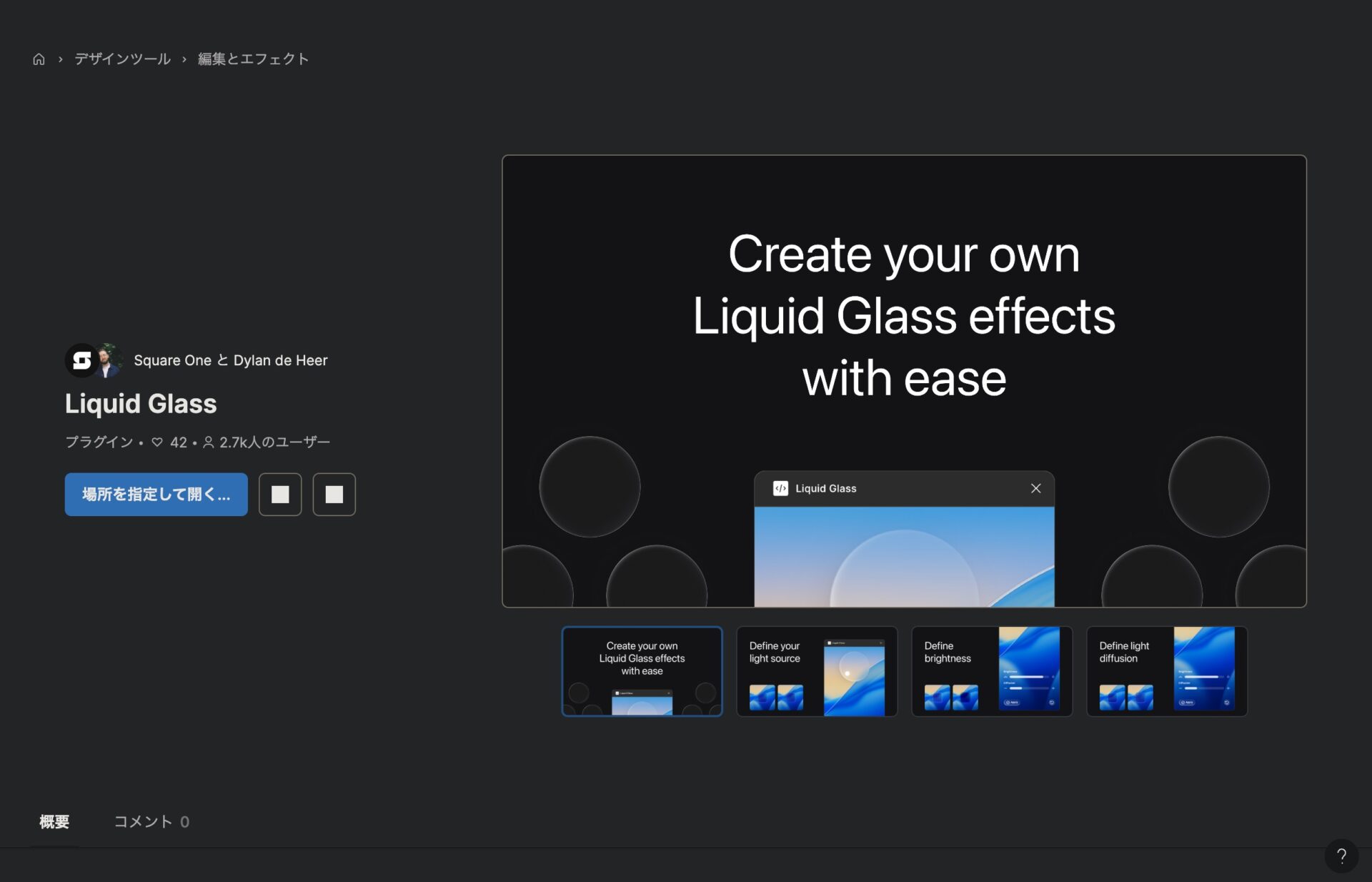Click the プラグイン label text

pos(99,442)
